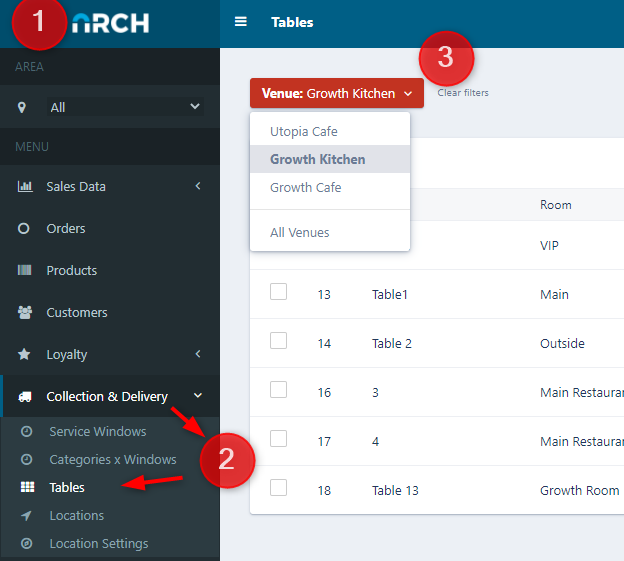Viewport: 624px width, 561px height.
Task: Check the box for Table 13 row
Action: (278, 488)
